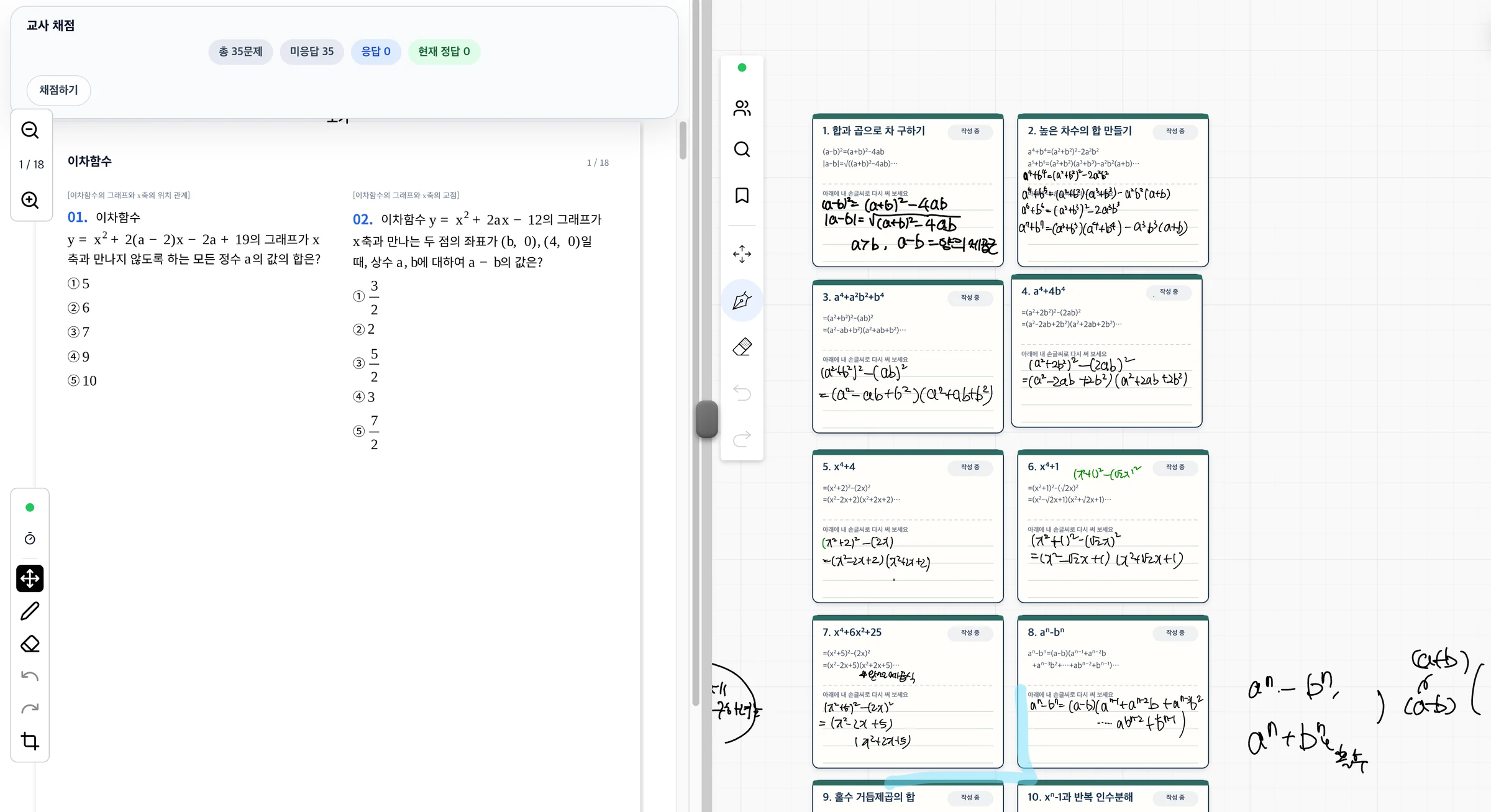Viewport: 1491px width, 812px height.
Task: Click the 이차함수 page heading
Action: (x=89, y=162)
